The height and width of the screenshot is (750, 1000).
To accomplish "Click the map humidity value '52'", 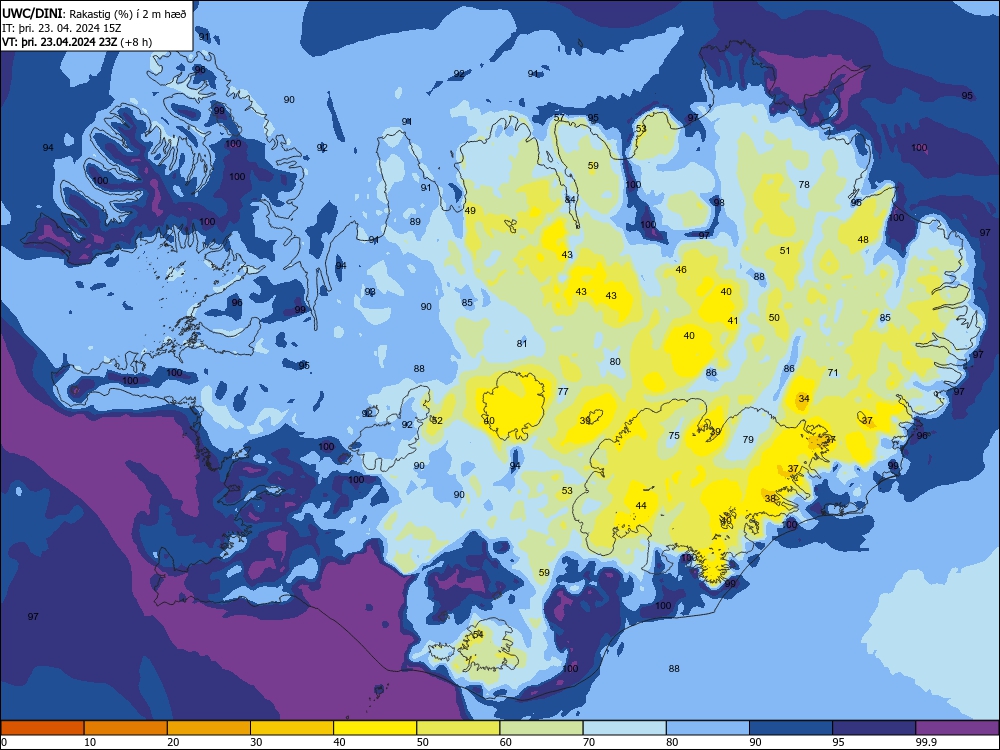I will click(x=437, y=420).
